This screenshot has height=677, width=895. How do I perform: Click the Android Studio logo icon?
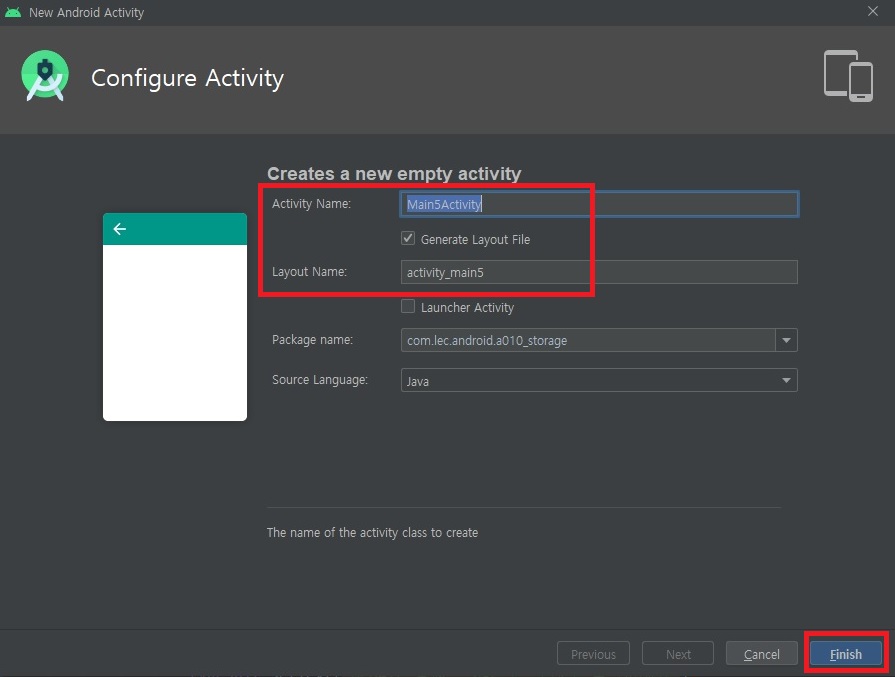click(x=45, y=76)
